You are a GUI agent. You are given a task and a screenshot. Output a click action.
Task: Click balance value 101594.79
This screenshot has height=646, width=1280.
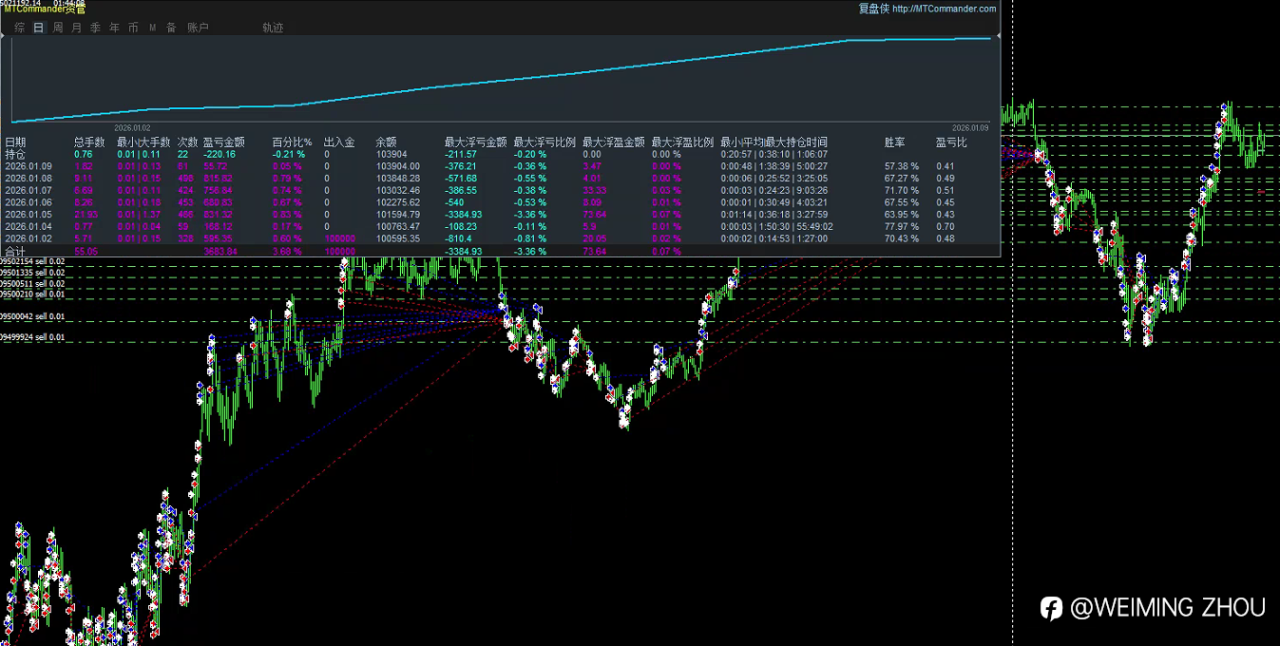point(397,215)
